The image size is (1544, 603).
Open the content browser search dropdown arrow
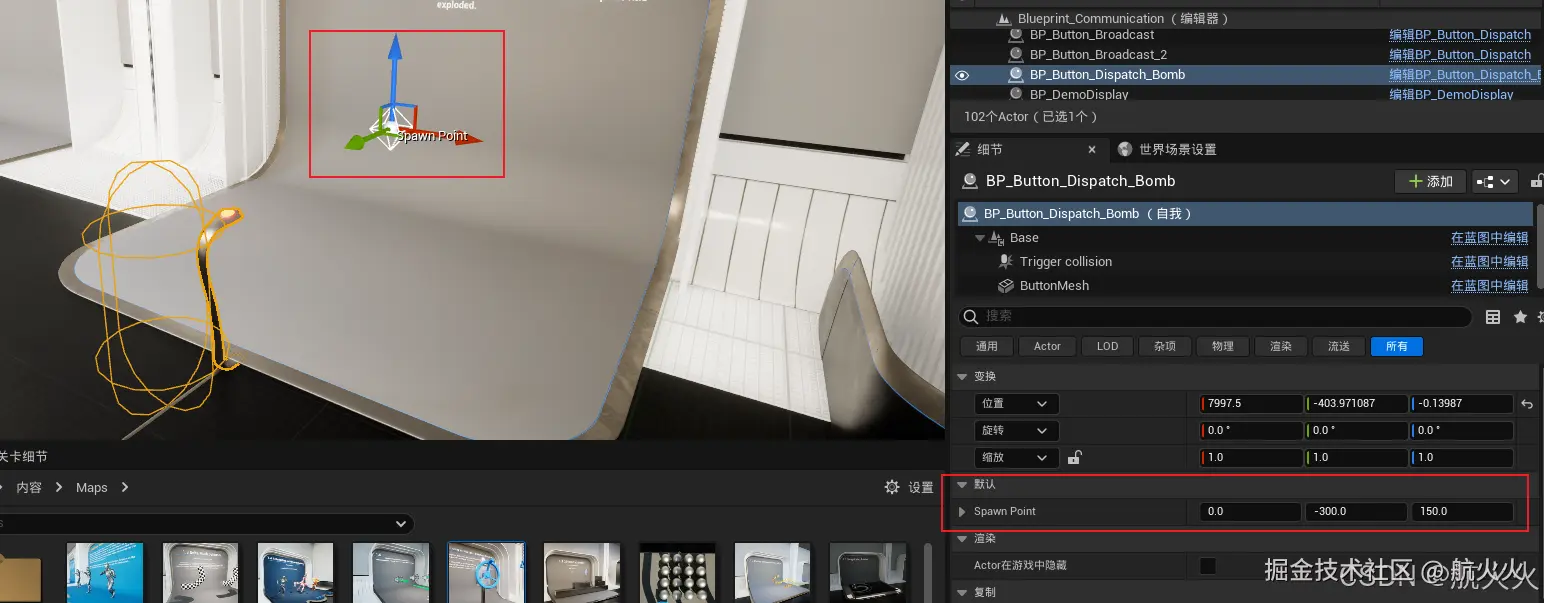pyautogui.click(x=402, y=524)
